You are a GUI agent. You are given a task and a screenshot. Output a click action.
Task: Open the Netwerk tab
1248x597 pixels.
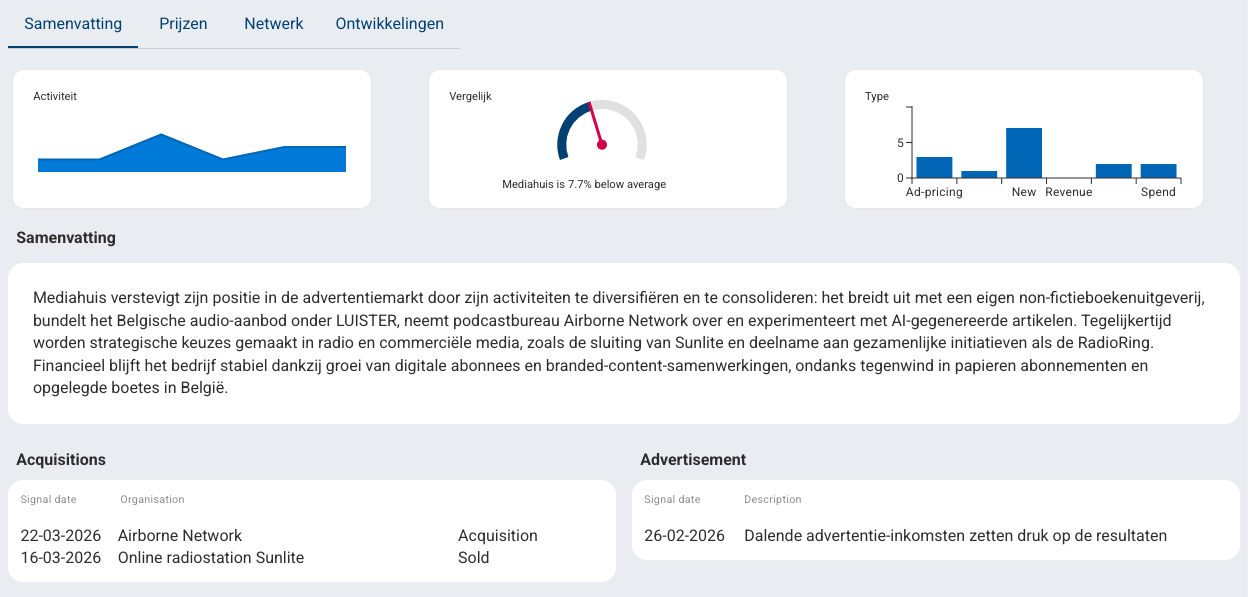[x=274, y=23]
